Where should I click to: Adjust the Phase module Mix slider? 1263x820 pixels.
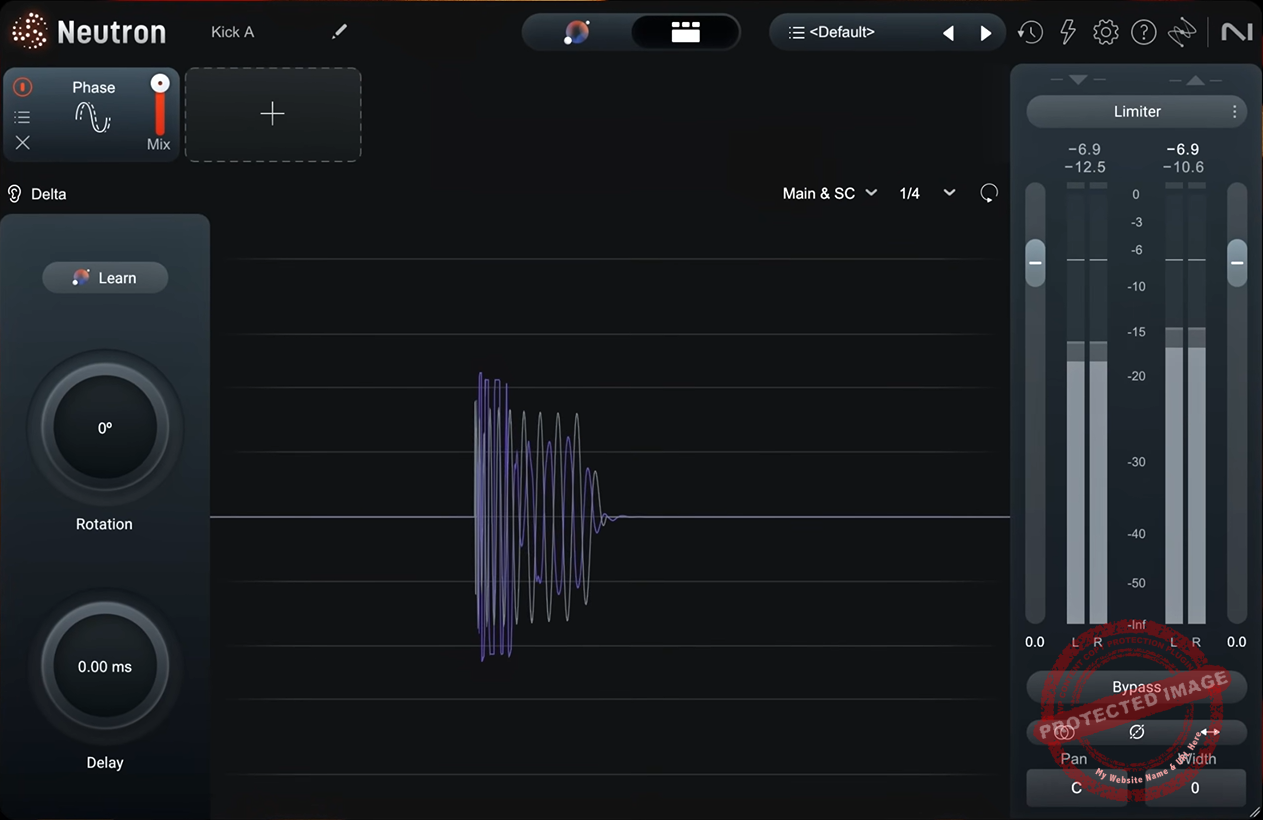[159, 104]
